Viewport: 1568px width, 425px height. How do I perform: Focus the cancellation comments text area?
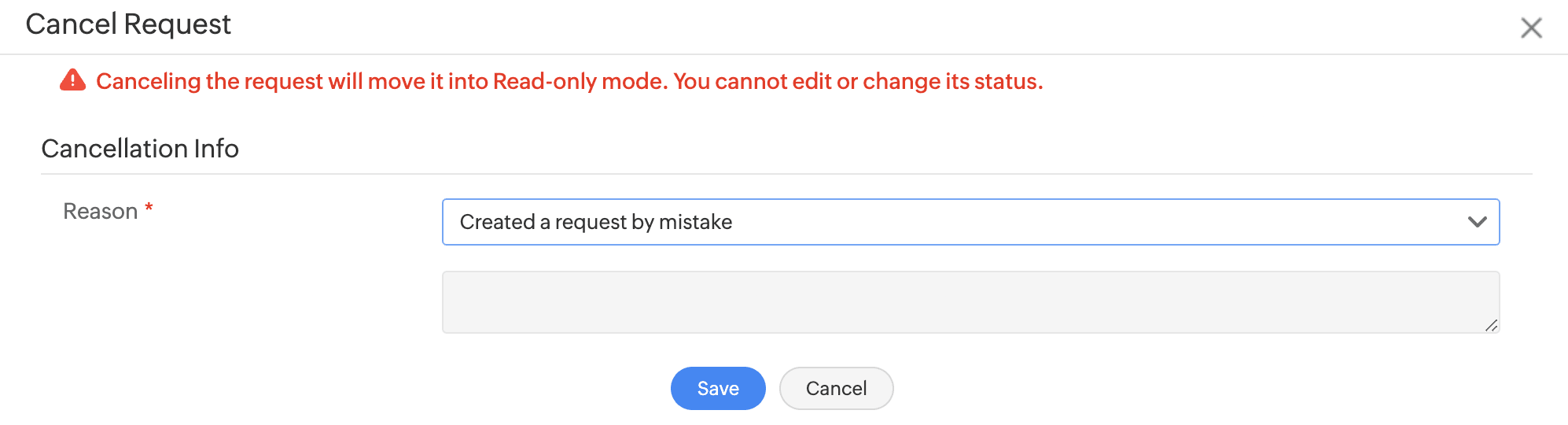[970, 302]
